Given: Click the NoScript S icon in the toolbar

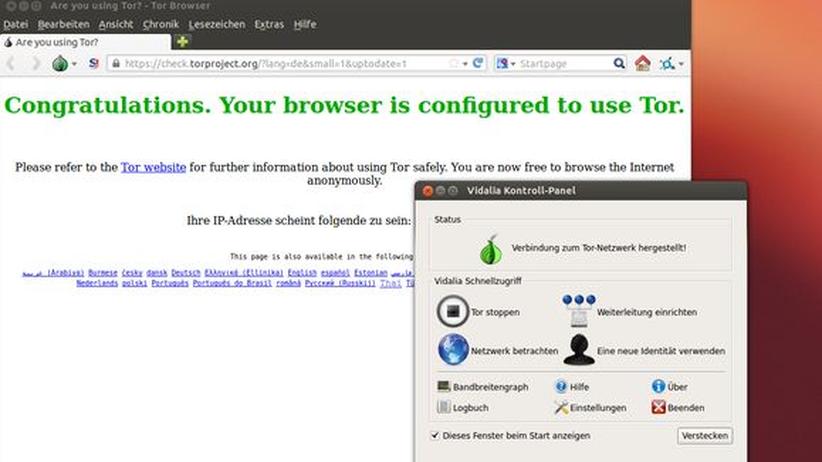Looking at the screenshot, I should [94, 63].
